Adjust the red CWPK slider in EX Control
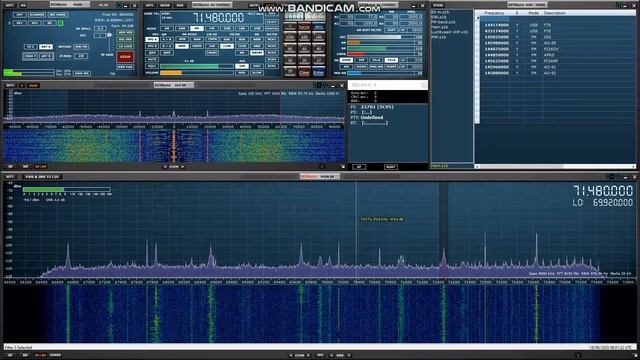The image size is (640, 360). tap(381, 54)
